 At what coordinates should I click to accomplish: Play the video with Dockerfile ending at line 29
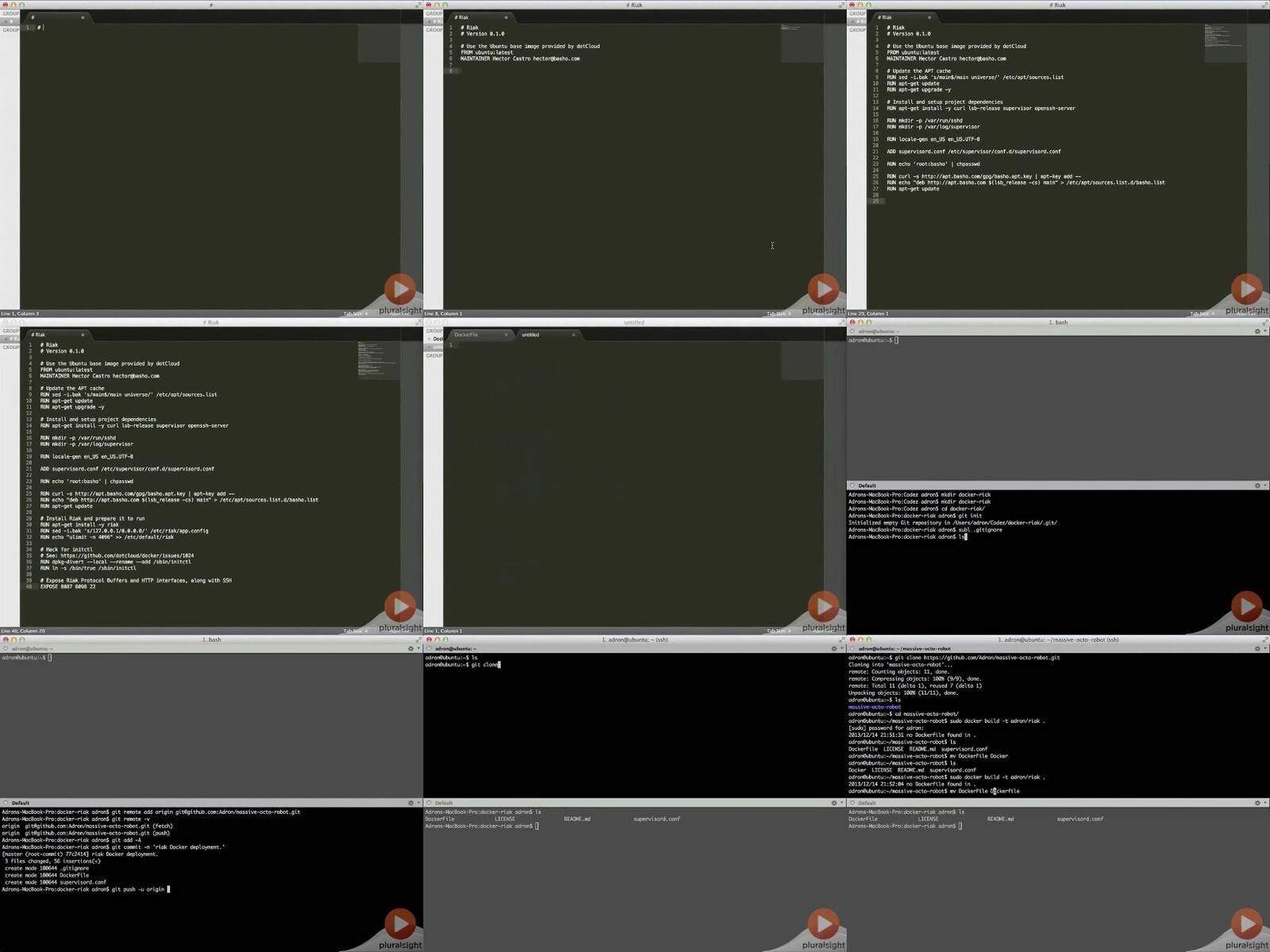pyautogui.click(x=1246, y=289)
